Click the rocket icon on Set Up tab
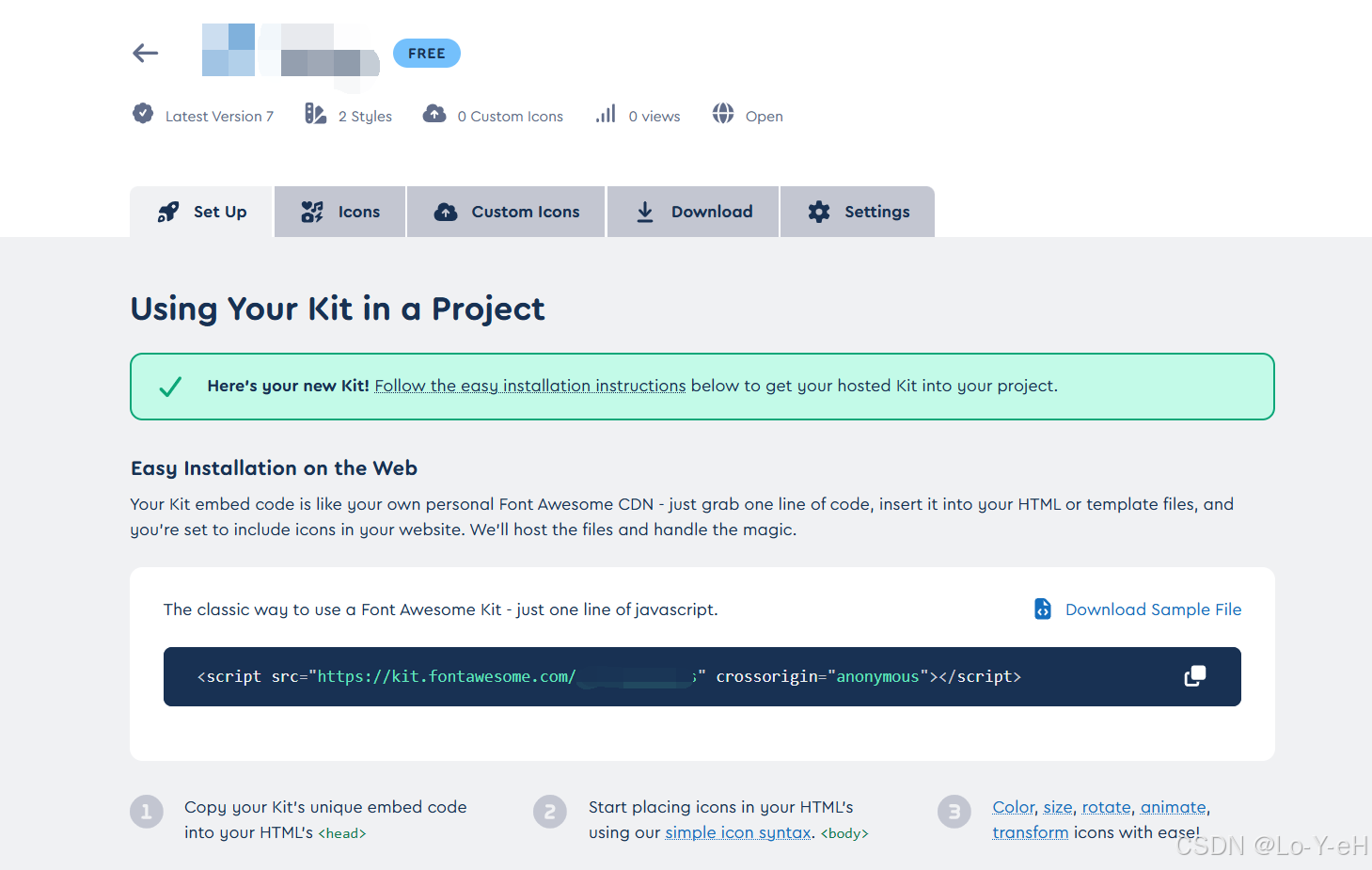This screenshot has height=870, width=1372. [x=168, y=212]
